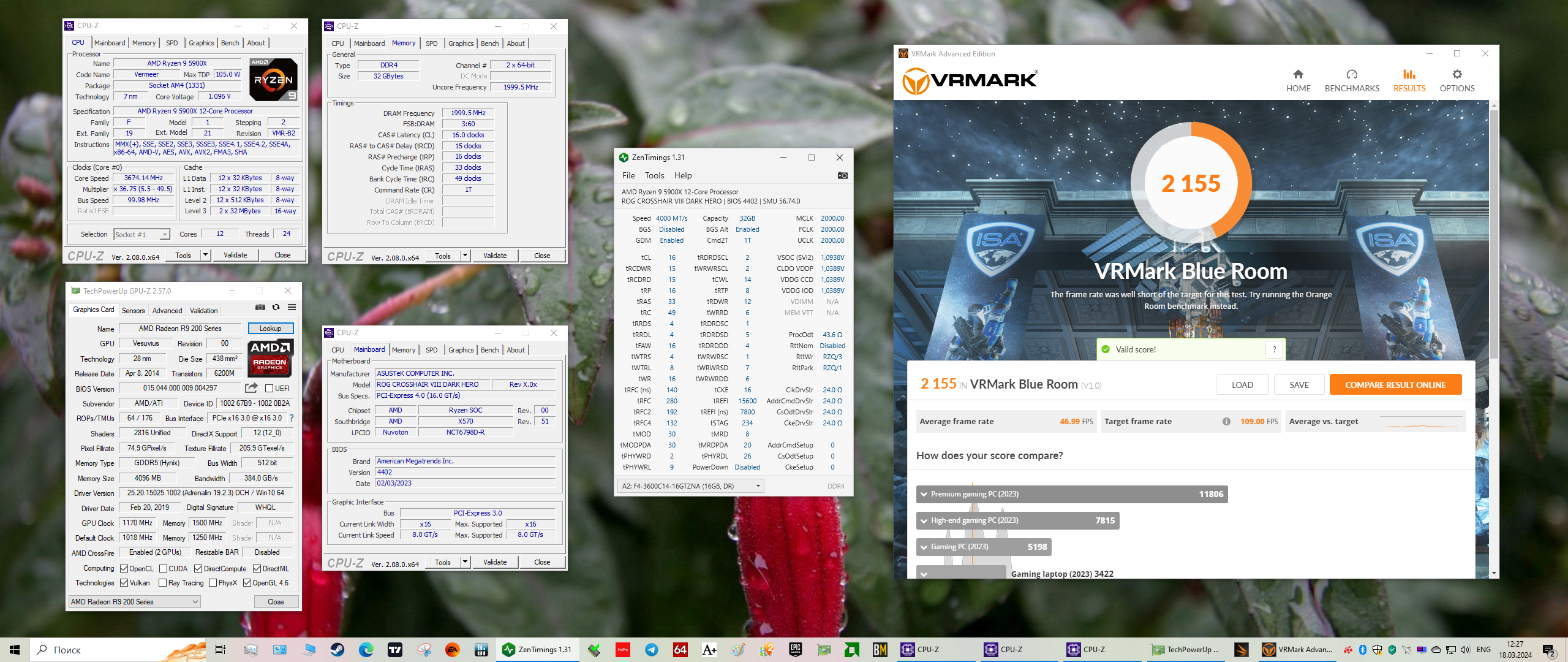1568x662 pixels.
Task: Switch to SPD tab in CPU-Z Memory window
Action: point(432,44)
